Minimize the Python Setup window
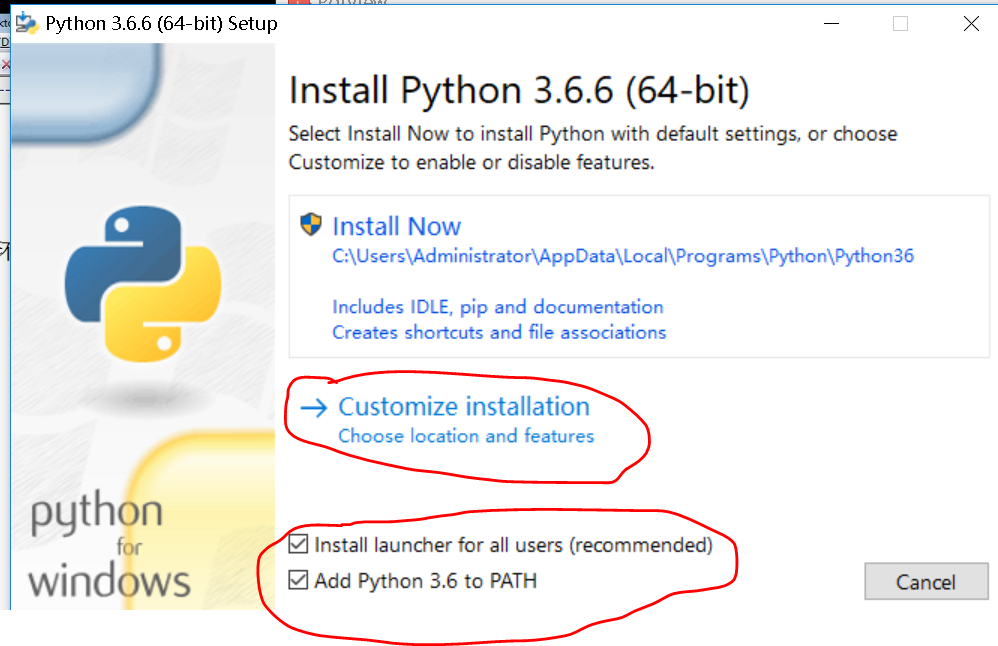Screen dimensions: 998x646 click(831, 24)
